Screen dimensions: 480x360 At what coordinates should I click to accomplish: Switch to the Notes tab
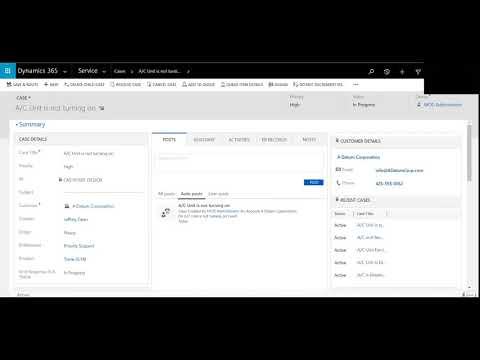pyautogui.click(x=309, y=140)
